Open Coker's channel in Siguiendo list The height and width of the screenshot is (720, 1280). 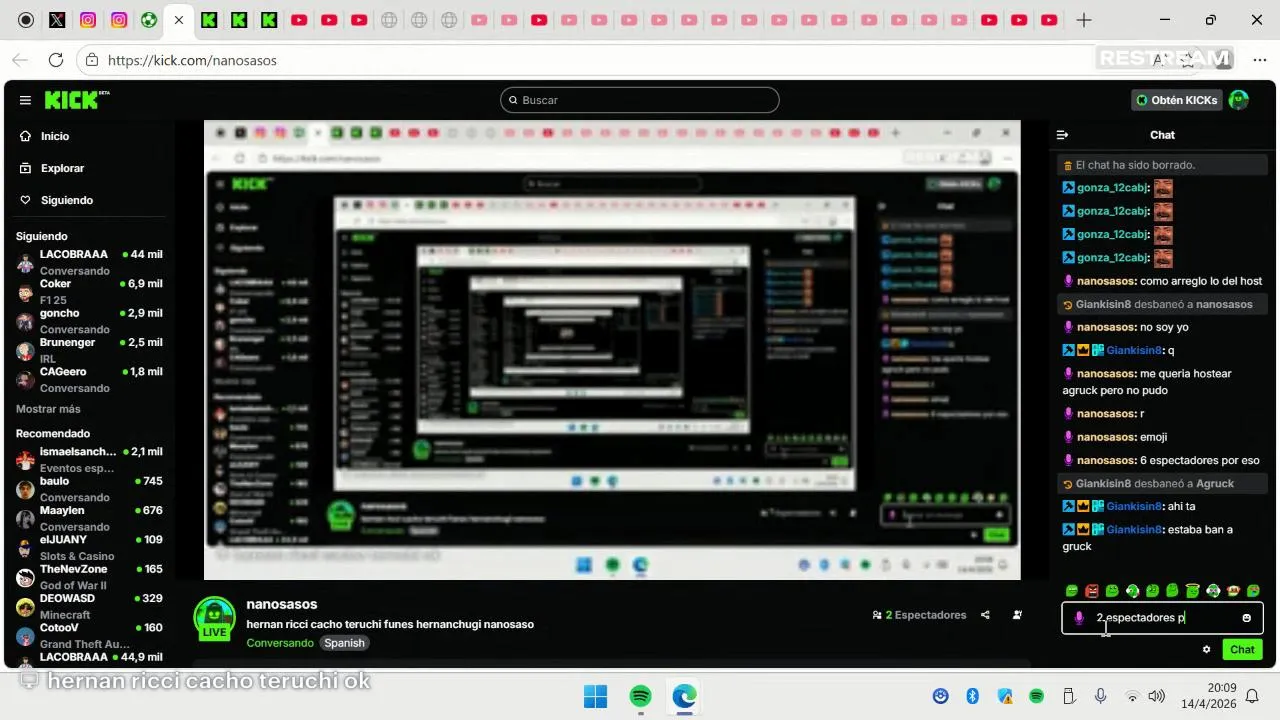[x=88, y=291]
